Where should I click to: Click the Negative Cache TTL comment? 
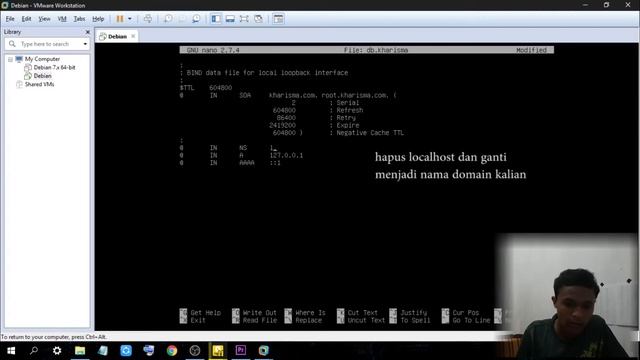click(x=370, y=133)
